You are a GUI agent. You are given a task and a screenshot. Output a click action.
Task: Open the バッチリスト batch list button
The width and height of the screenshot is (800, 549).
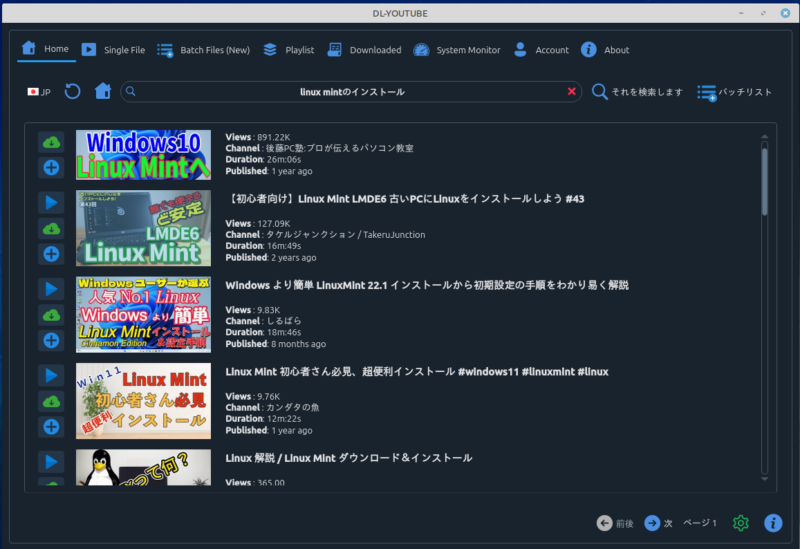[734, 92]
